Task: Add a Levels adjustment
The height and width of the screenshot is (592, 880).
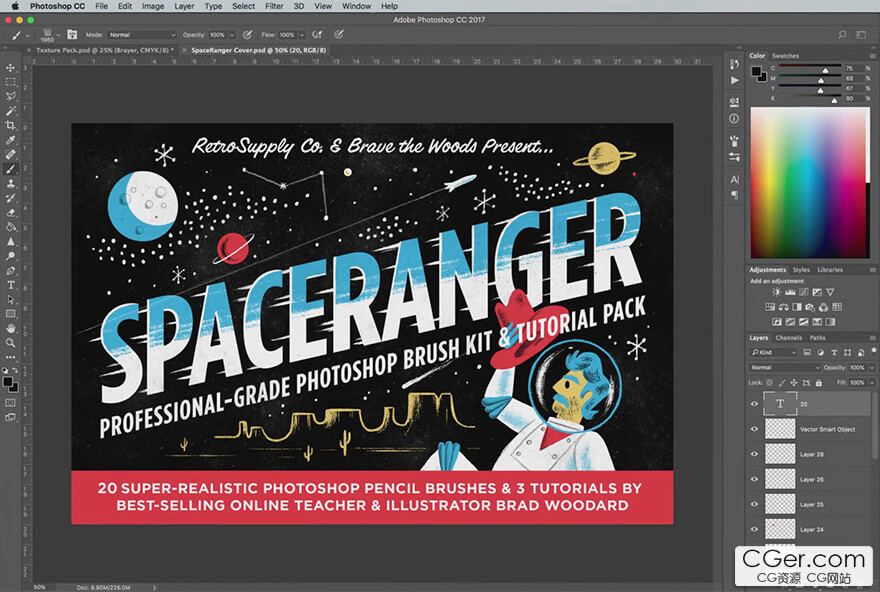Action: click(x=790, y=292)
